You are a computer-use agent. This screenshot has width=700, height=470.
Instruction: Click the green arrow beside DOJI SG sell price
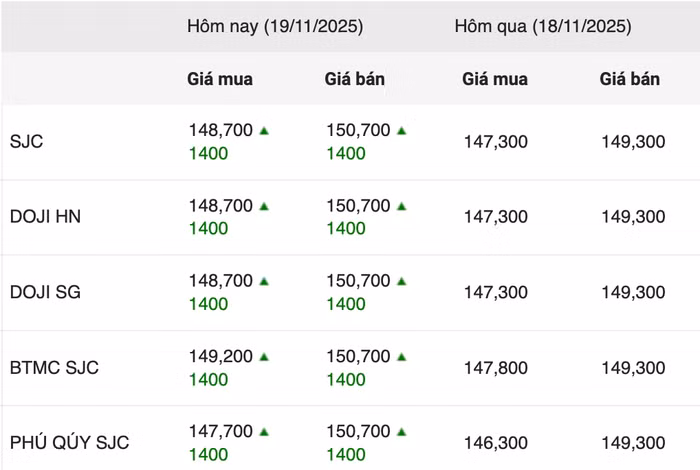click(401, 281)
